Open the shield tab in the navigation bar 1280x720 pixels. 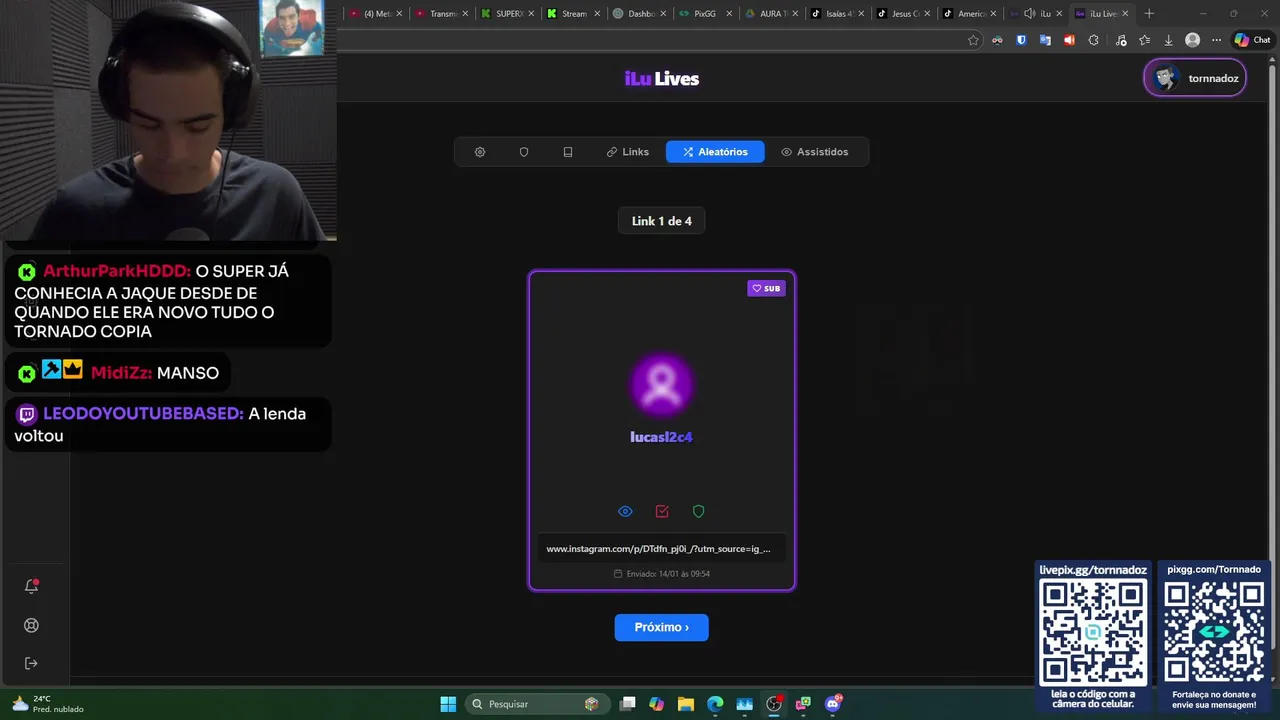524,152
